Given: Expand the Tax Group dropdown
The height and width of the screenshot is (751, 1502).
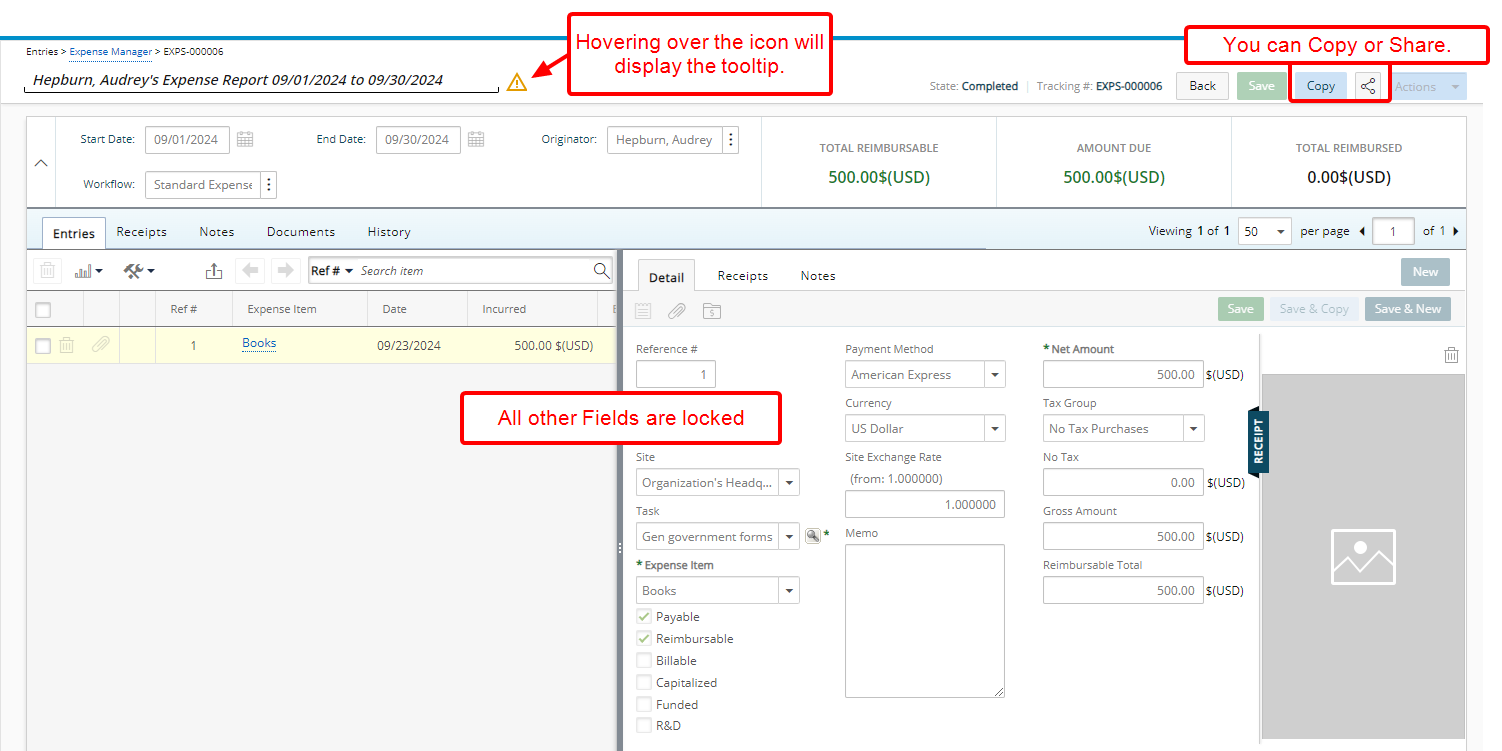Looking at the screenshot, I should 1192,428.
